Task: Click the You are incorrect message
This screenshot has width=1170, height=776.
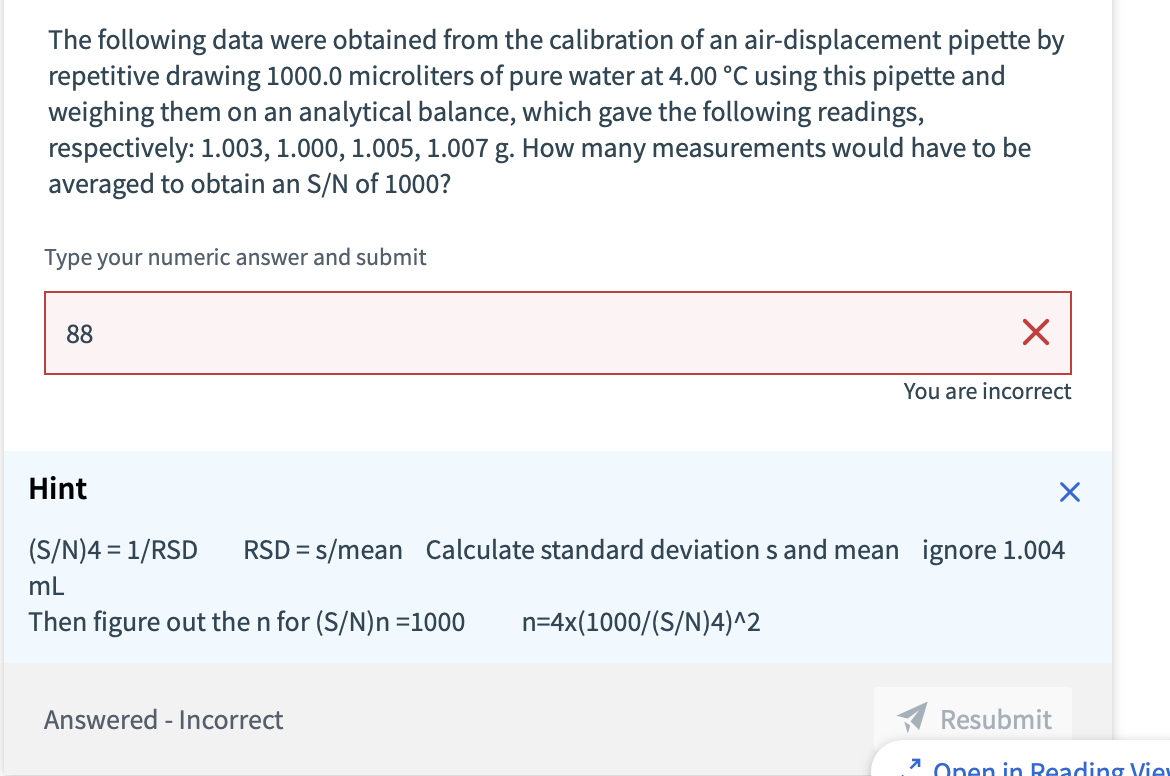Action: [987, 391]
